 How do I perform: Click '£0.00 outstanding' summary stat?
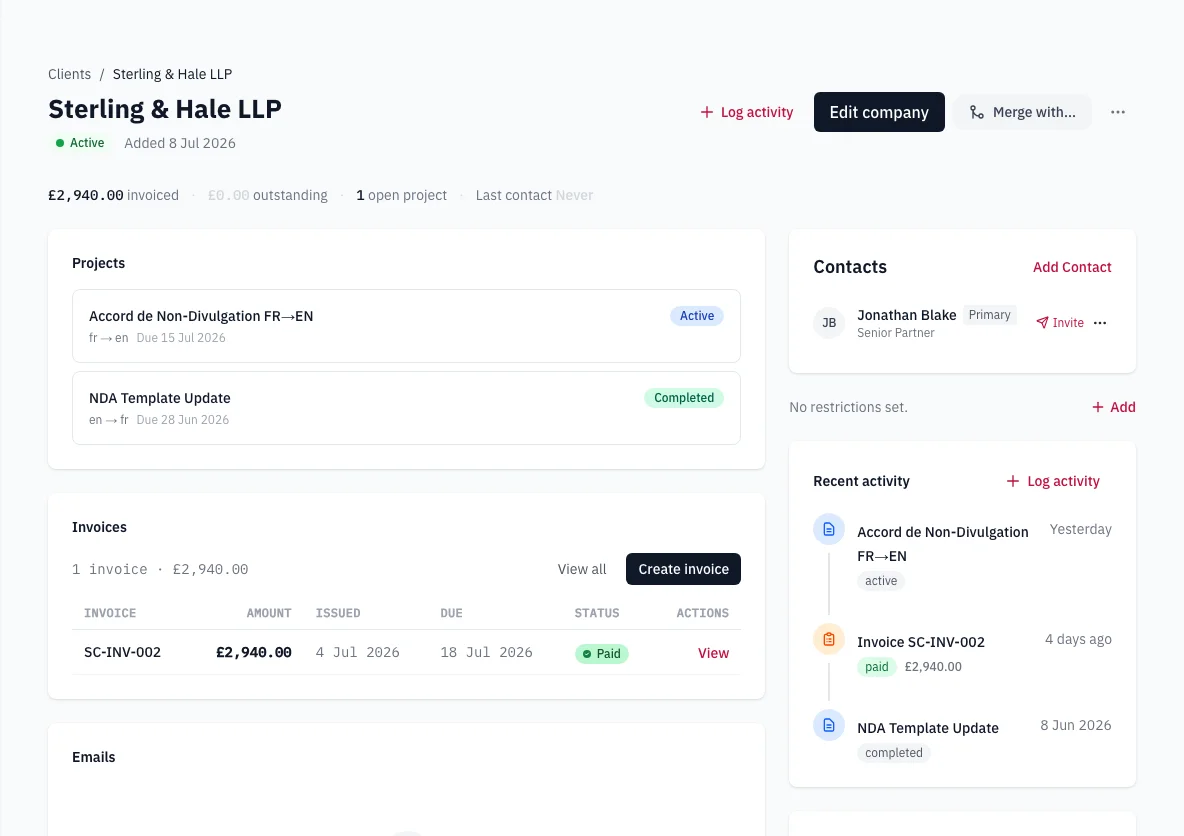(267, 196)
